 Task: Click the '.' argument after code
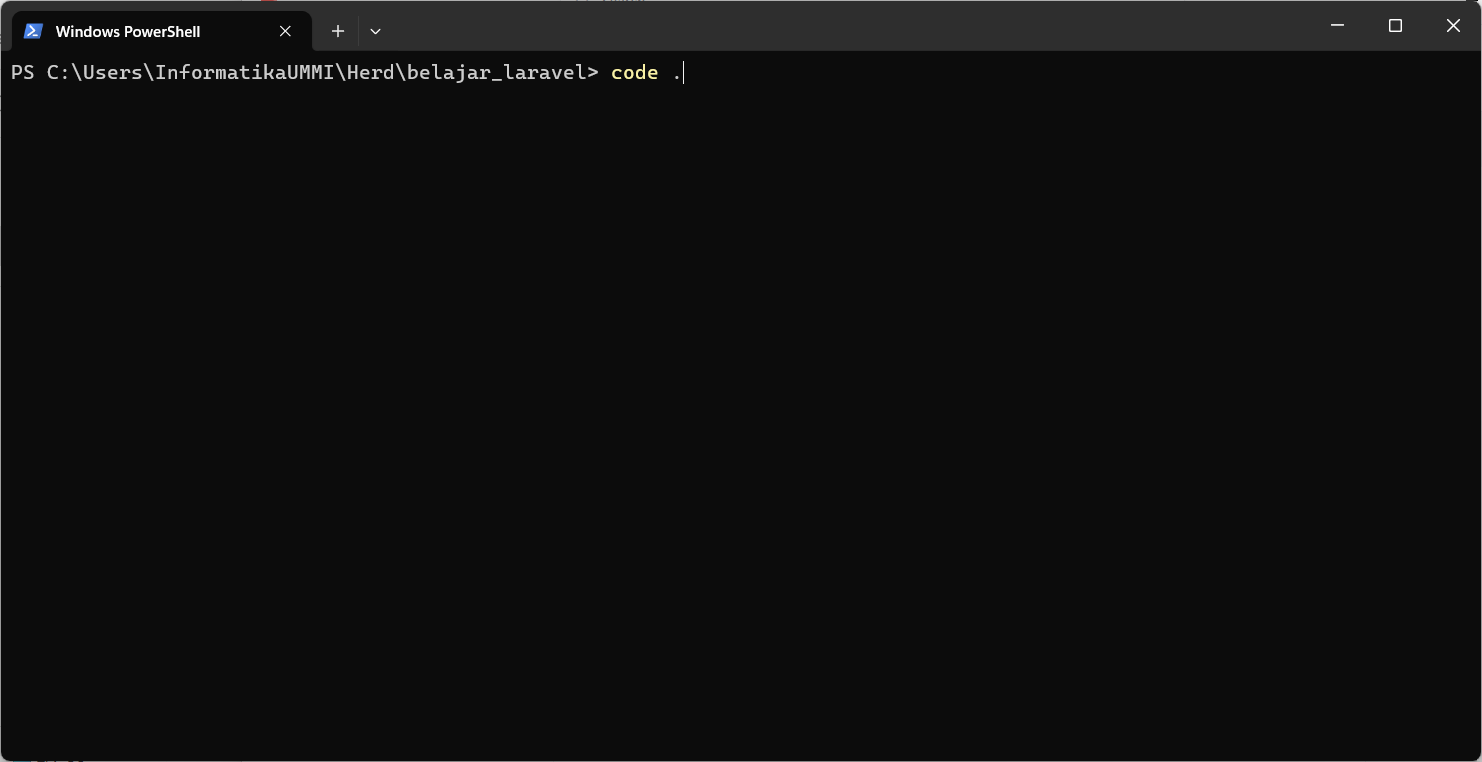tap(675, 72)
